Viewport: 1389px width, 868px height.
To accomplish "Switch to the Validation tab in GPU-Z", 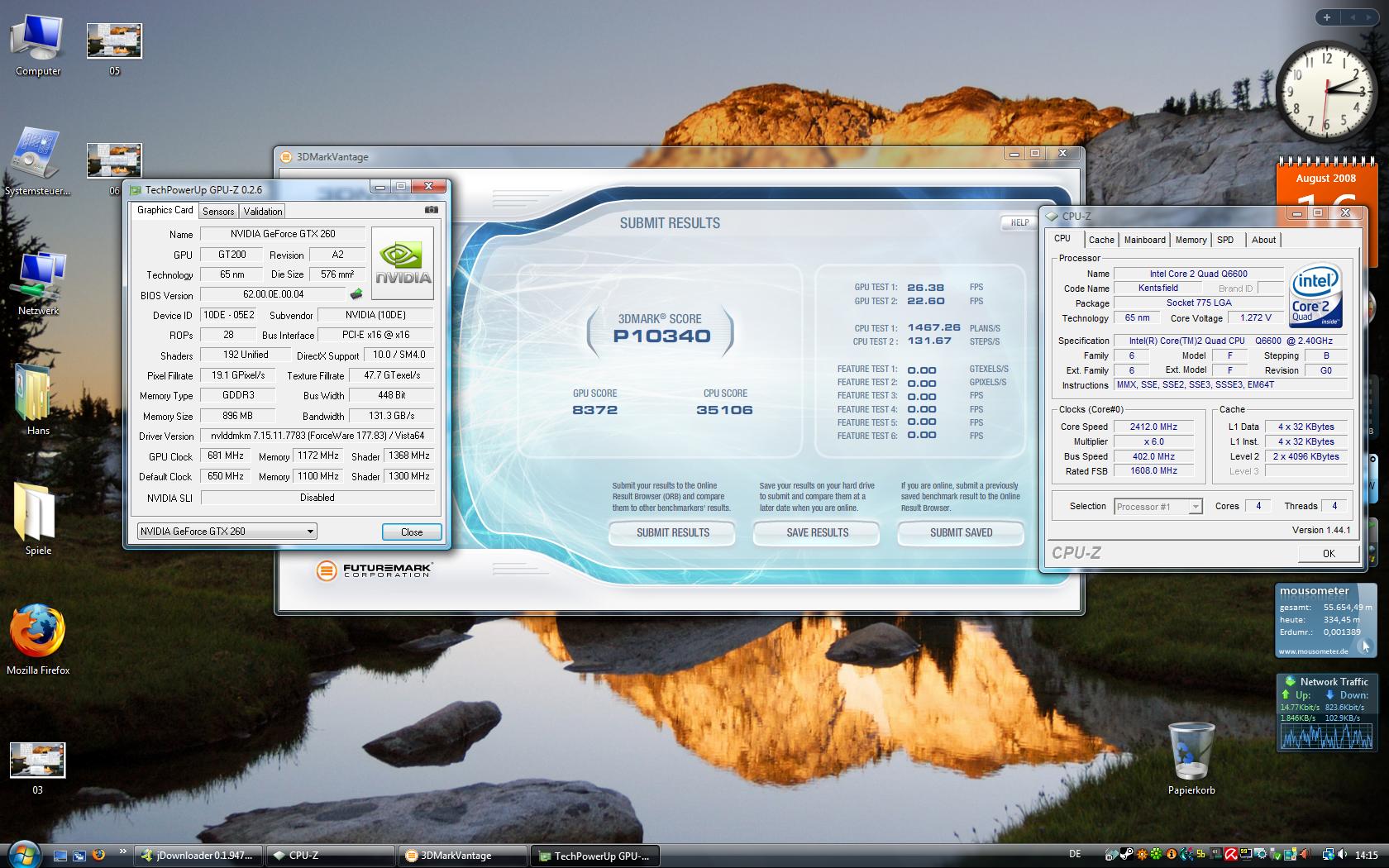I will 263,212.
